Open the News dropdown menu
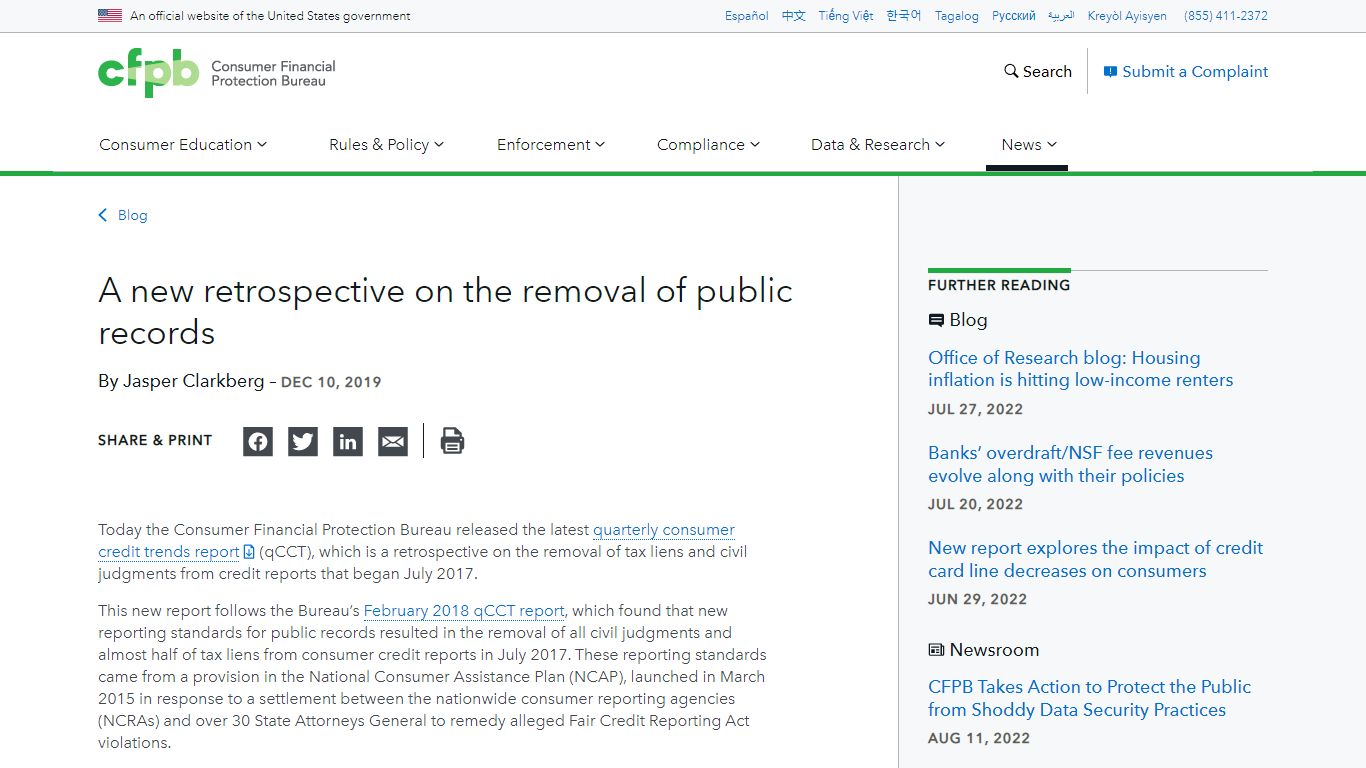This screenshot has height=768, width=1366. (x=1029, y=145)
